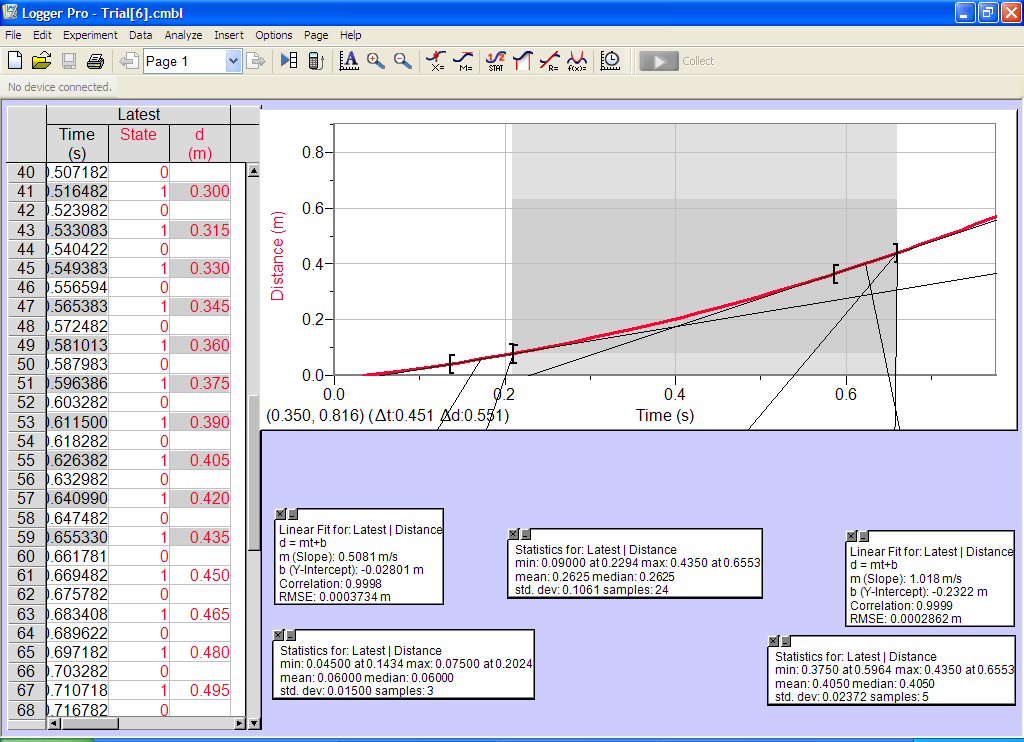Click the Integral tool icon
This screenshot has width=1024, height=742.
522,61
